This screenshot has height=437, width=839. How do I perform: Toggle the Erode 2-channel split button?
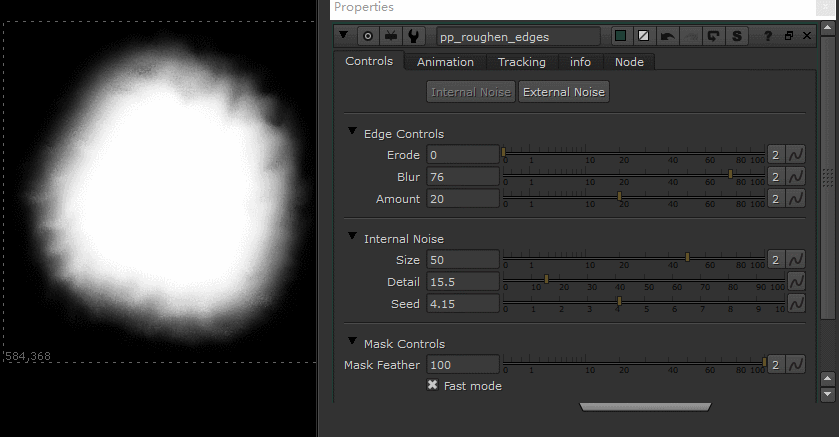click(x=776, y=155)
